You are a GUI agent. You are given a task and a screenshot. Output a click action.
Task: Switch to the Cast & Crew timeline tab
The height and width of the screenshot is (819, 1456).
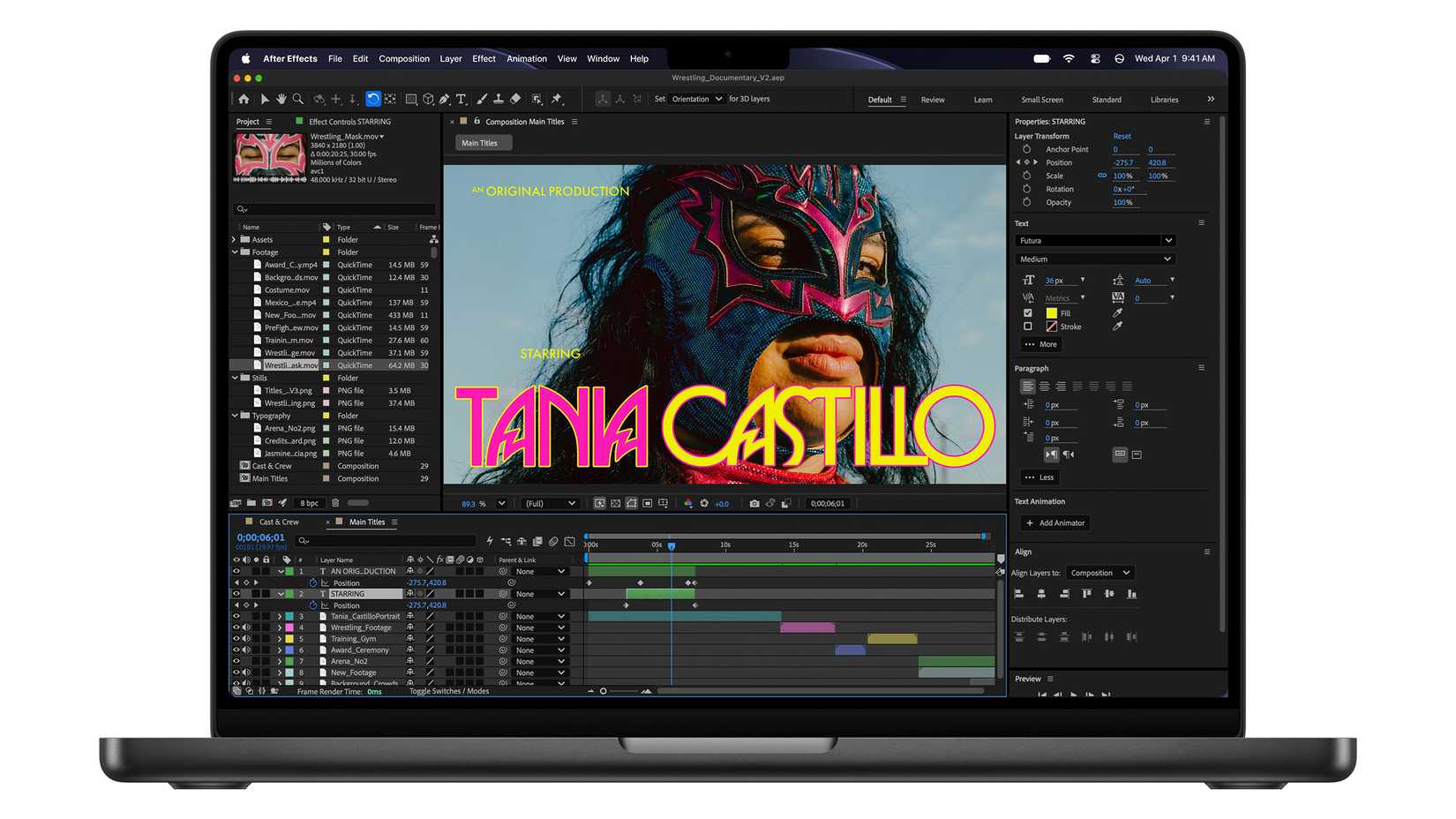coord(279,522)
